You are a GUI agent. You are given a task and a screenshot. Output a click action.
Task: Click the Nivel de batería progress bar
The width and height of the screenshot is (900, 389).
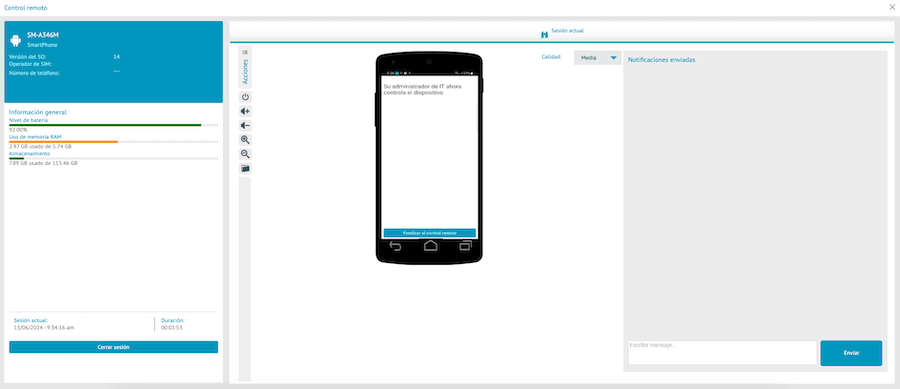pyautogui.click(x=114, y=125)
